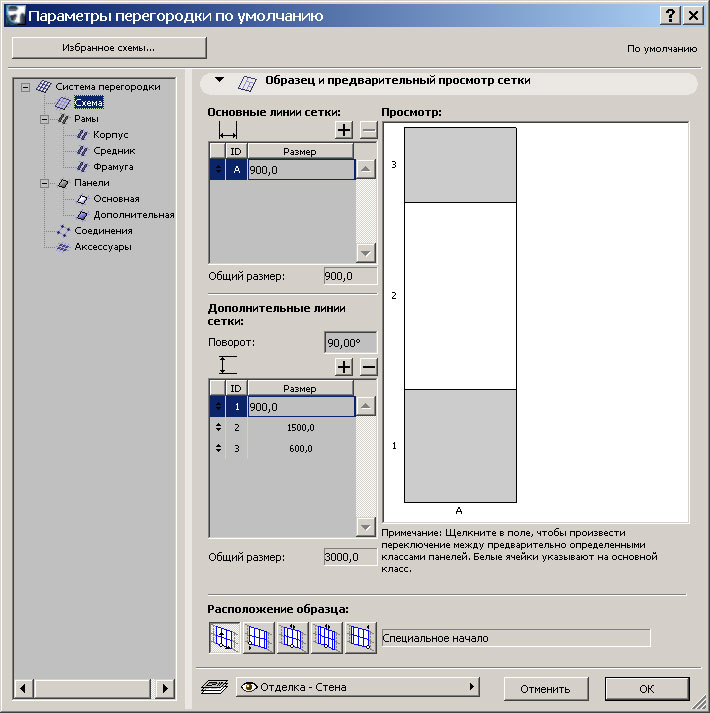Add a main grid line with plus
Screen dimensions: 710x713
(344, 130)
